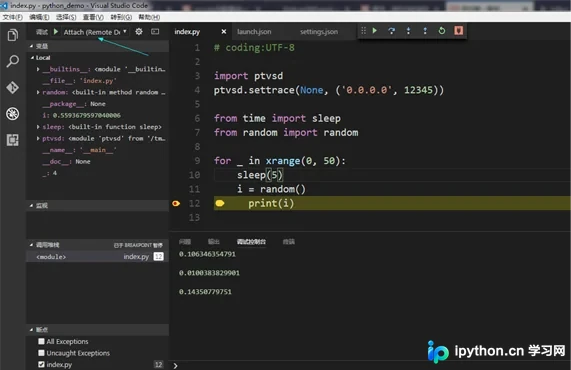
Task: Close the index.py editor tab
Action: click(224, 32)
